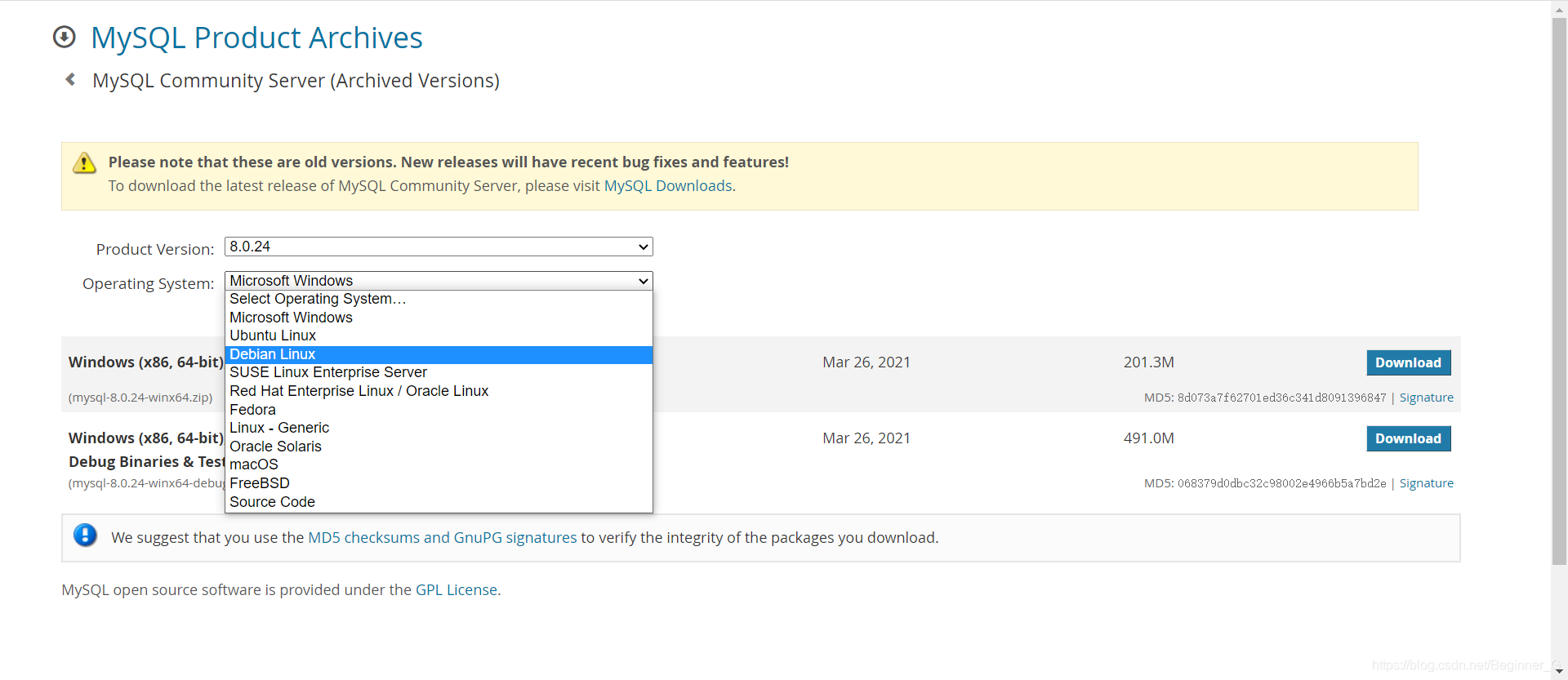Click the vertical scrollbar thumb

[x=1559, y=290]
